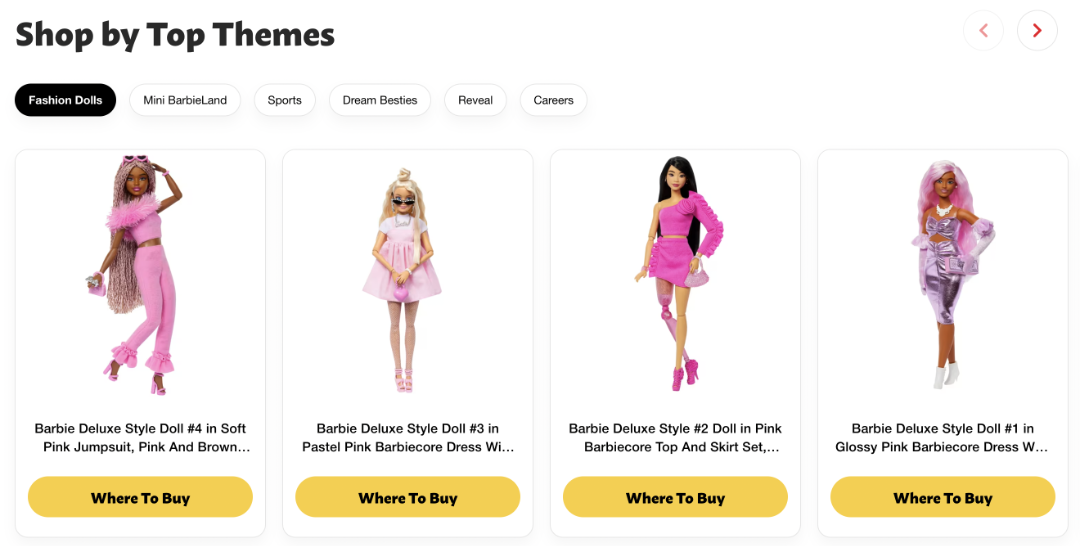
Task: Click the next carousel arrow
Action: [x=1037, y=31]
